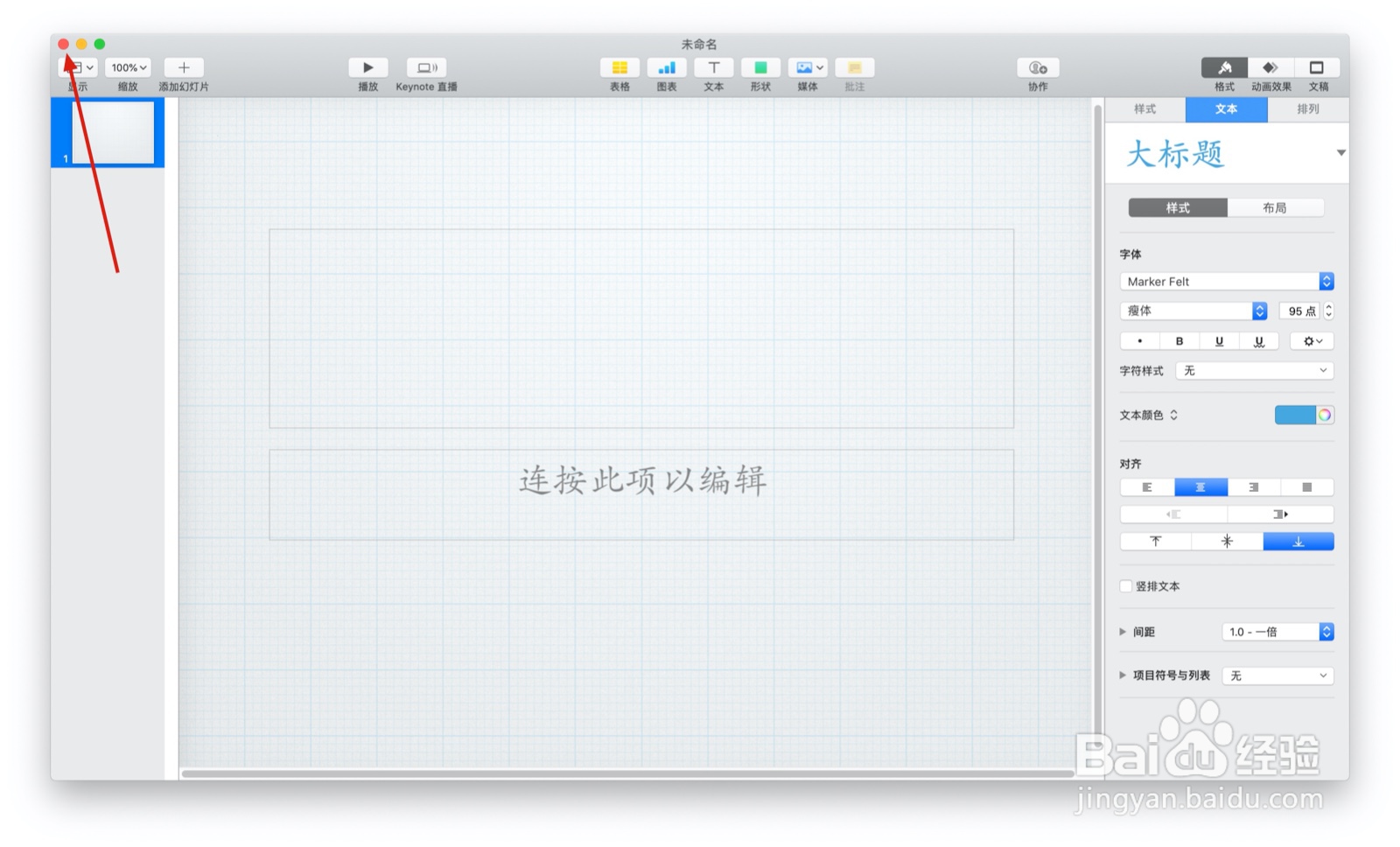Expand paragraph style 大标题 dropdown arrow
1400x847 pixels.
coord(1340,153)
